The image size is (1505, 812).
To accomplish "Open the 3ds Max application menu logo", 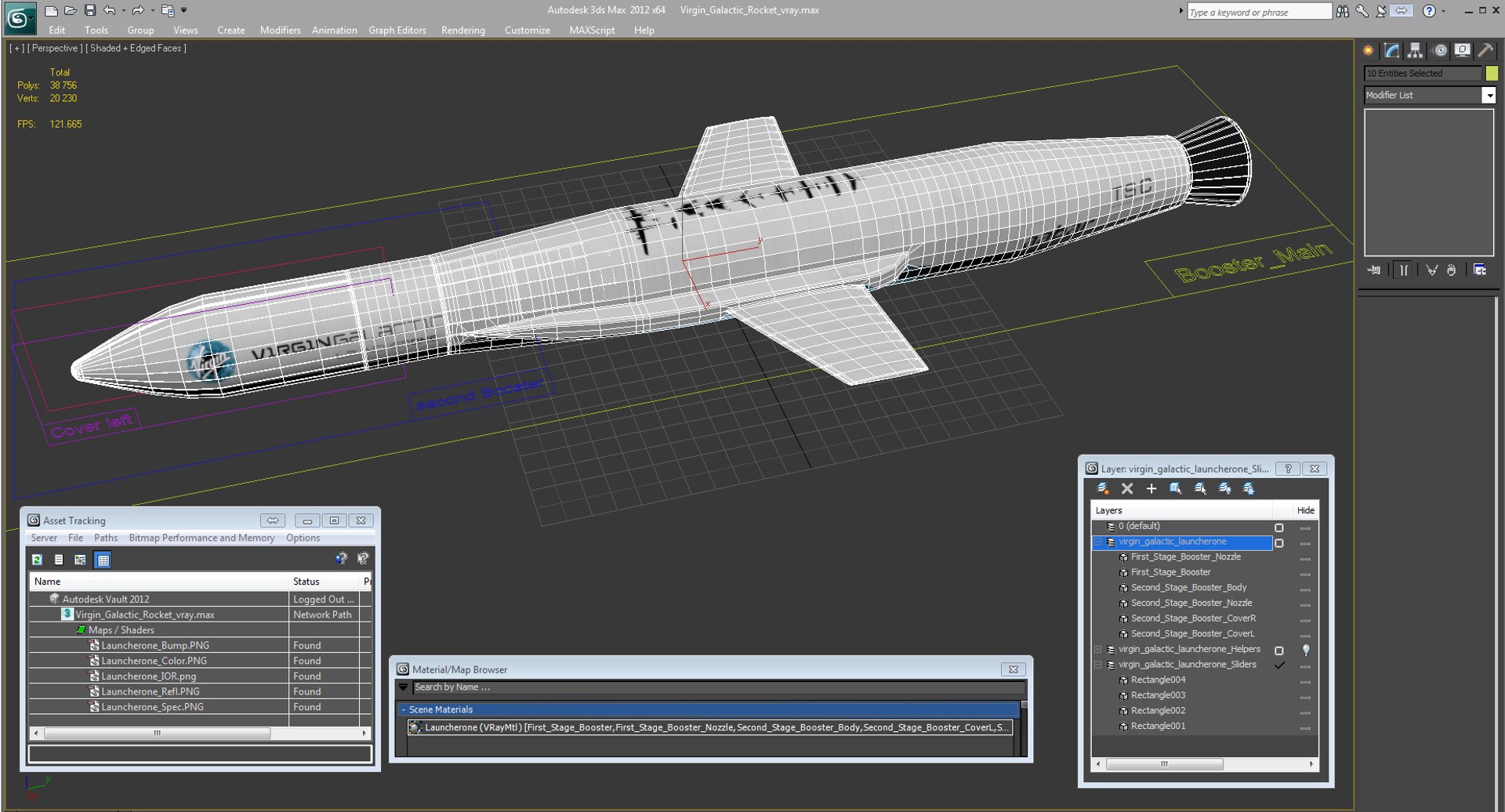I will 20,19.
